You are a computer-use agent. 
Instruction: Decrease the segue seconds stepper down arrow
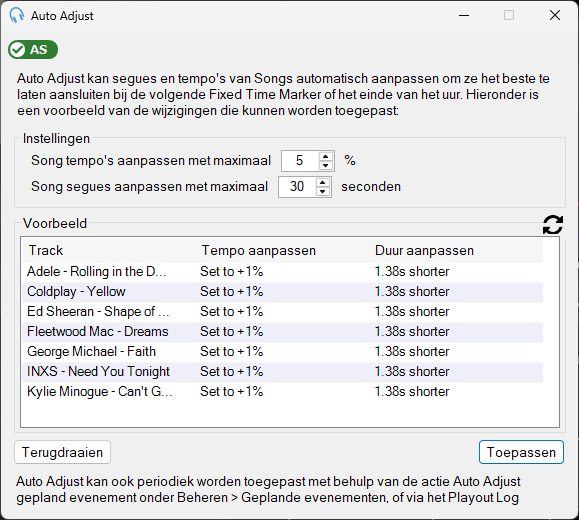(x=322, y=192)
